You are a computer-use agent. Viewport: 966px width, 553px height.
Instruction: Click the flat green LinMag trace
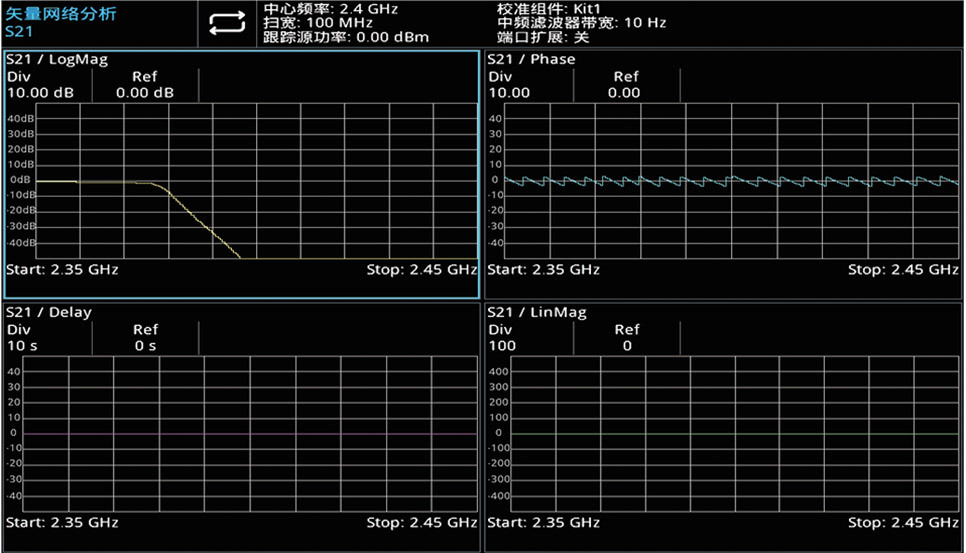[x=734, y=434]
